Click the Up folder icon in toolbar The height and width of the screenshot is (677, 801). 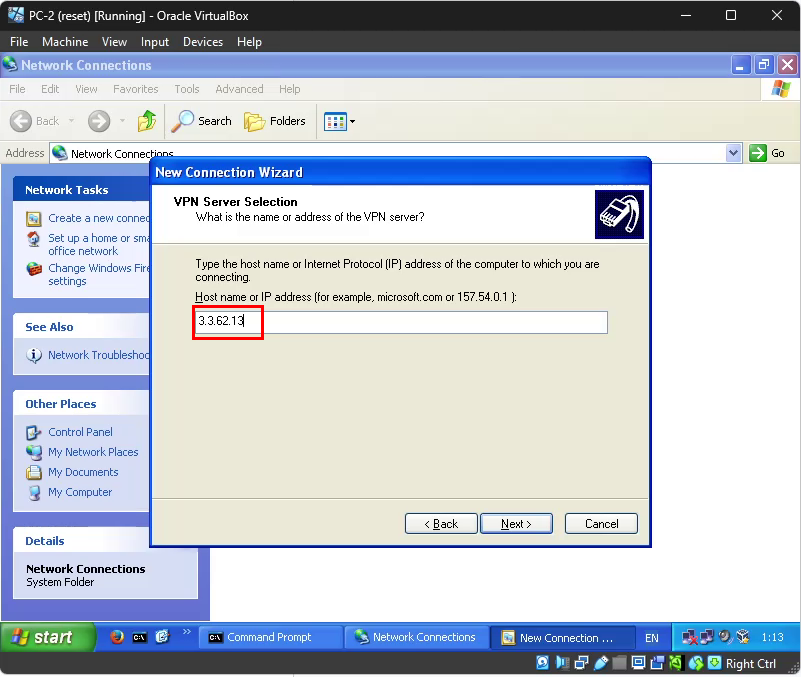(x=147, y=121)
